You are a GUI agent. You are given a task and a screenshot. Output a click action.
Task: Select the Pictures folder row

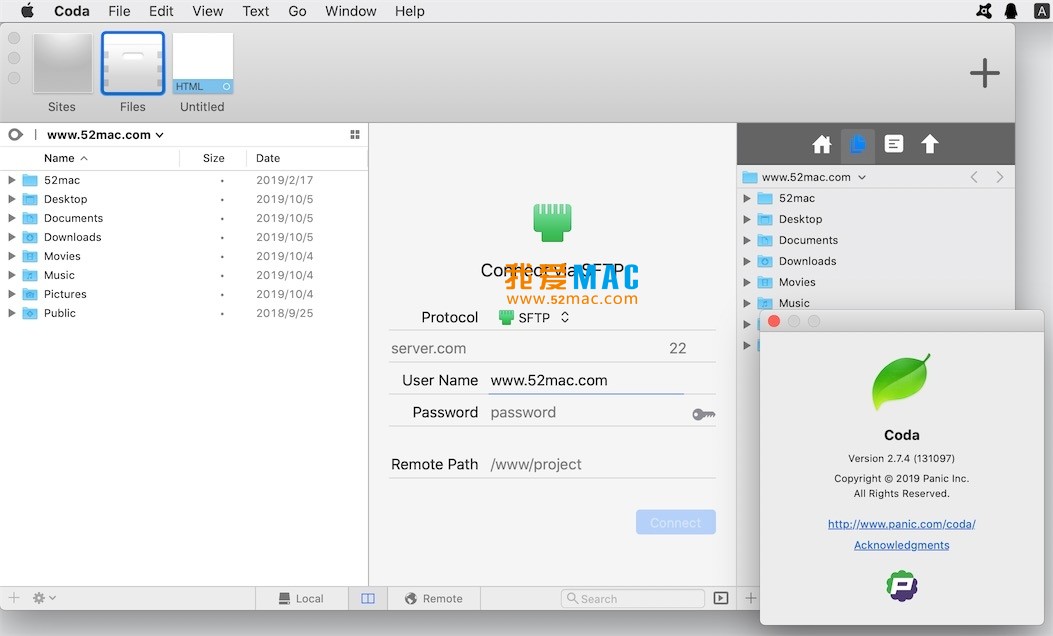[184, 294]
